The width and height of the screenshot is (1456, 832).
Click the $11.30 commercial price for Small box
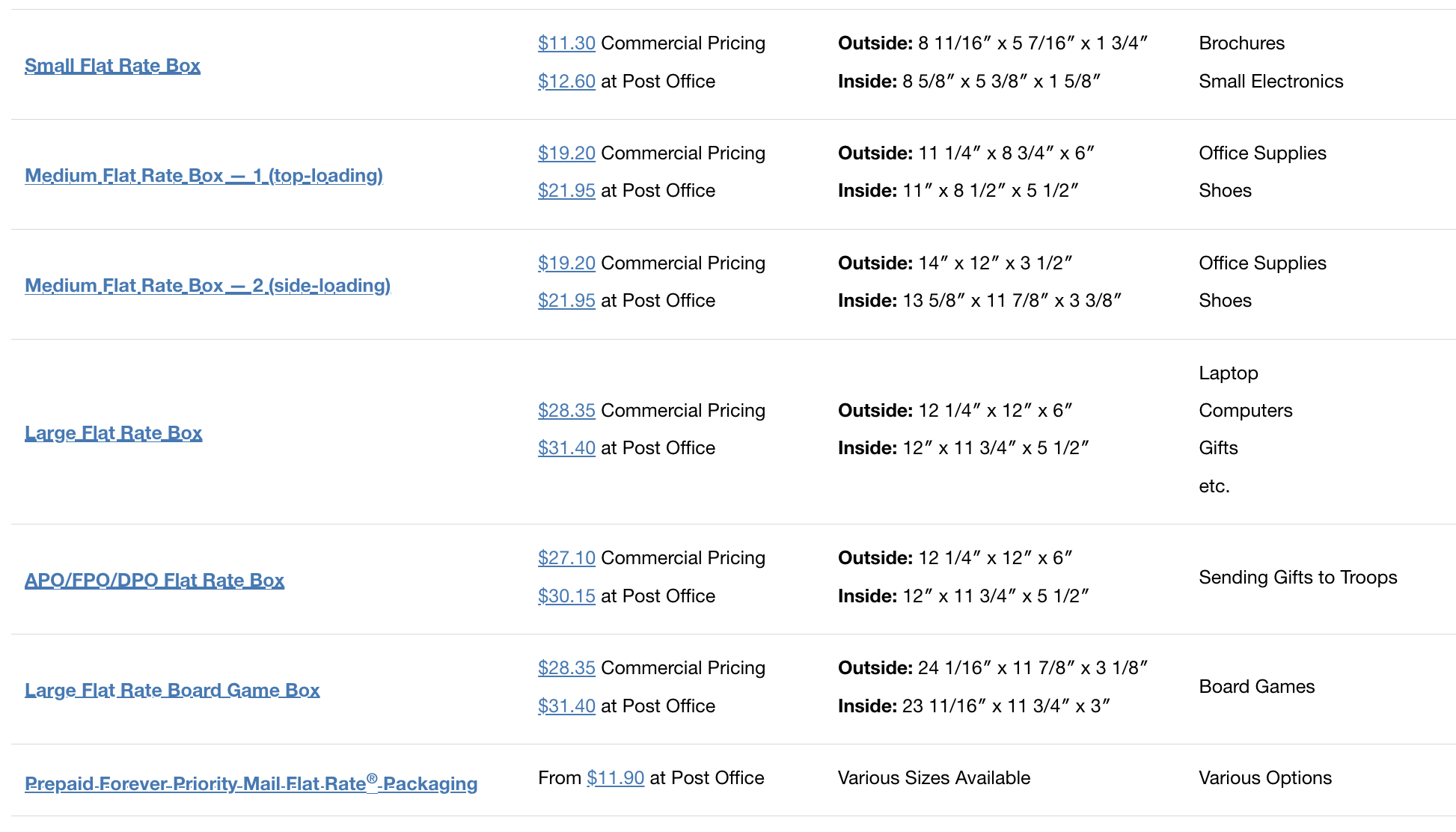click(x=566, y=43)
